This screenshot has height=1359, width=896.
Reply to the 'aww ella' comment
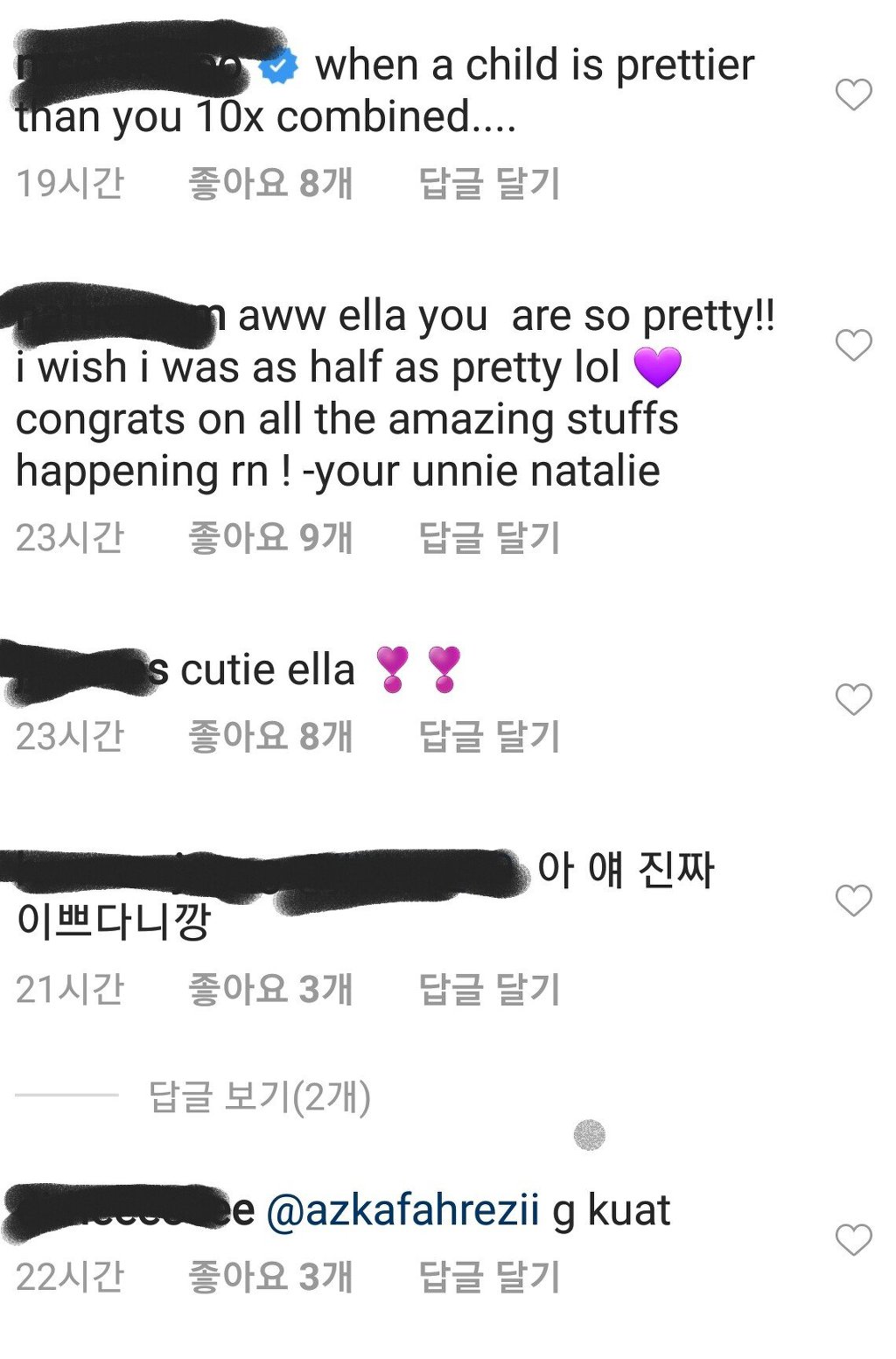tap(489, 537)
